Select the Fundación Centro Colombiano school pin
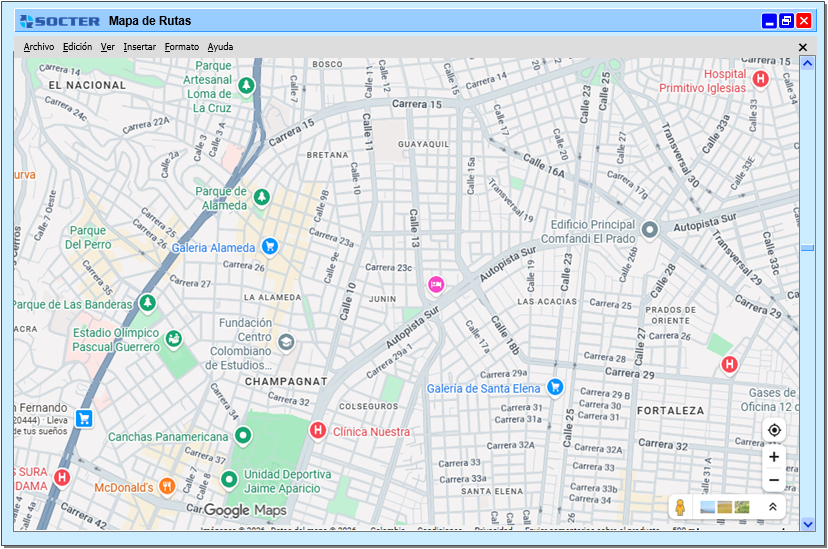 286,342
